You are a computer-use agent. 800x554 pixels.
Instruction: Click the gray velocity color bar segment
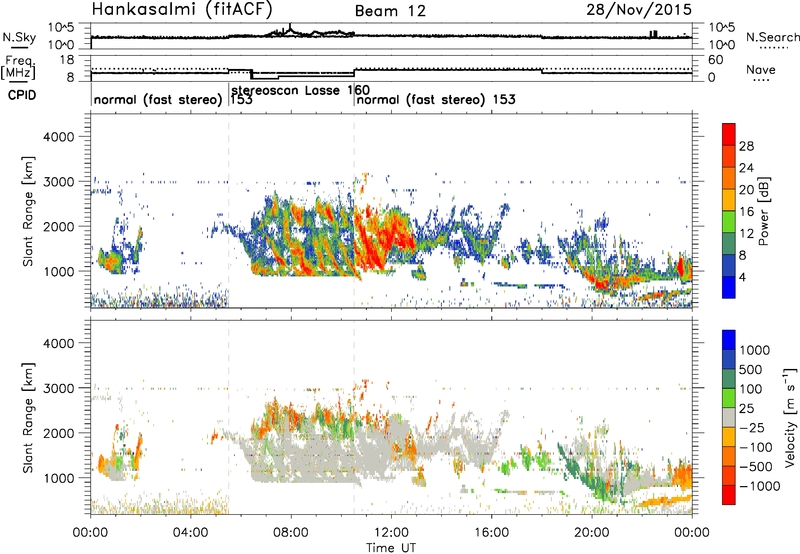729,417
